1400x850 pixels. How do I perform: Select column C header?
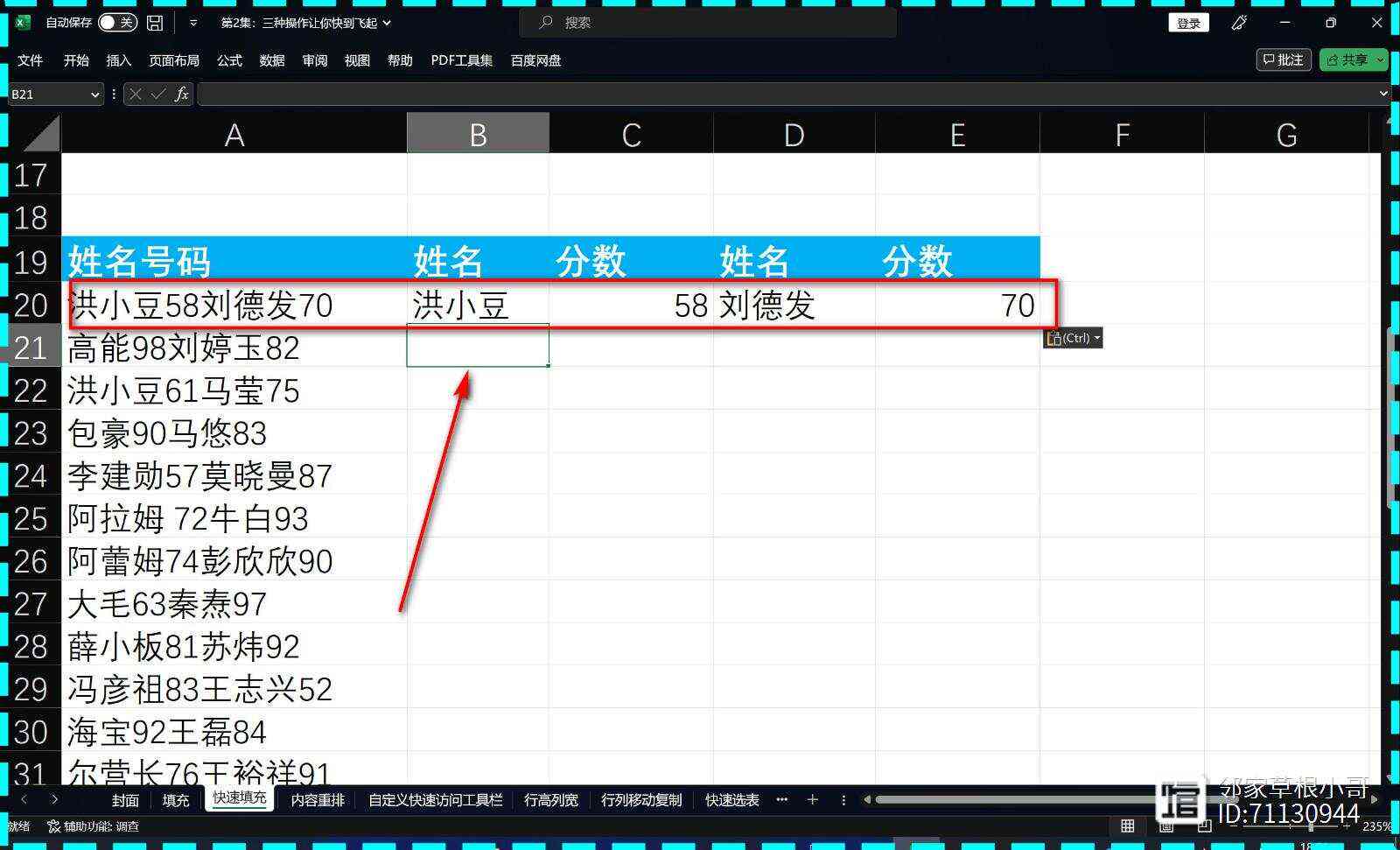pos(631,135)
